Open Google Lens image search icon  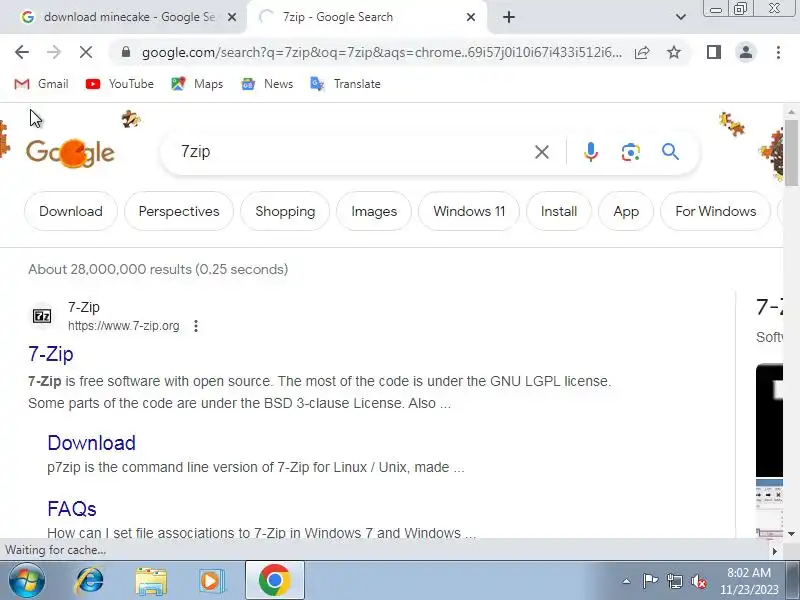pos(631,152)
